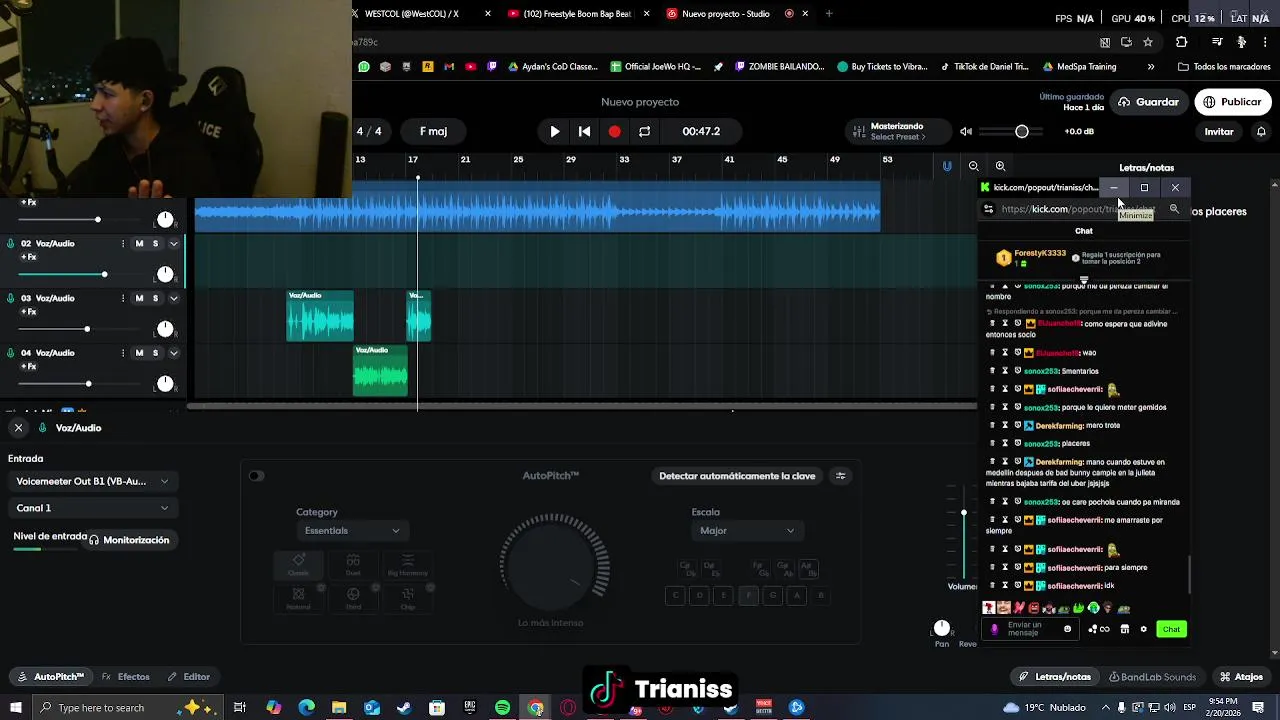1280x720 pixels.
Task: Select the Natural AutoPitch preset
Action: (298, 598)
